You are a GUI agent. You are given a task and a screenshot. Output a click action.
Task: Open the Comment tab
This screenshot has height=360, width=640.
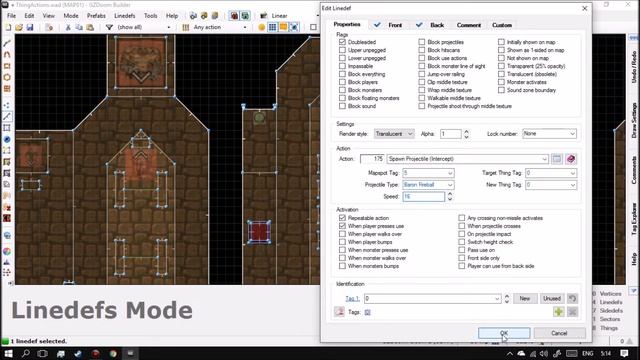tap(469, 25)
